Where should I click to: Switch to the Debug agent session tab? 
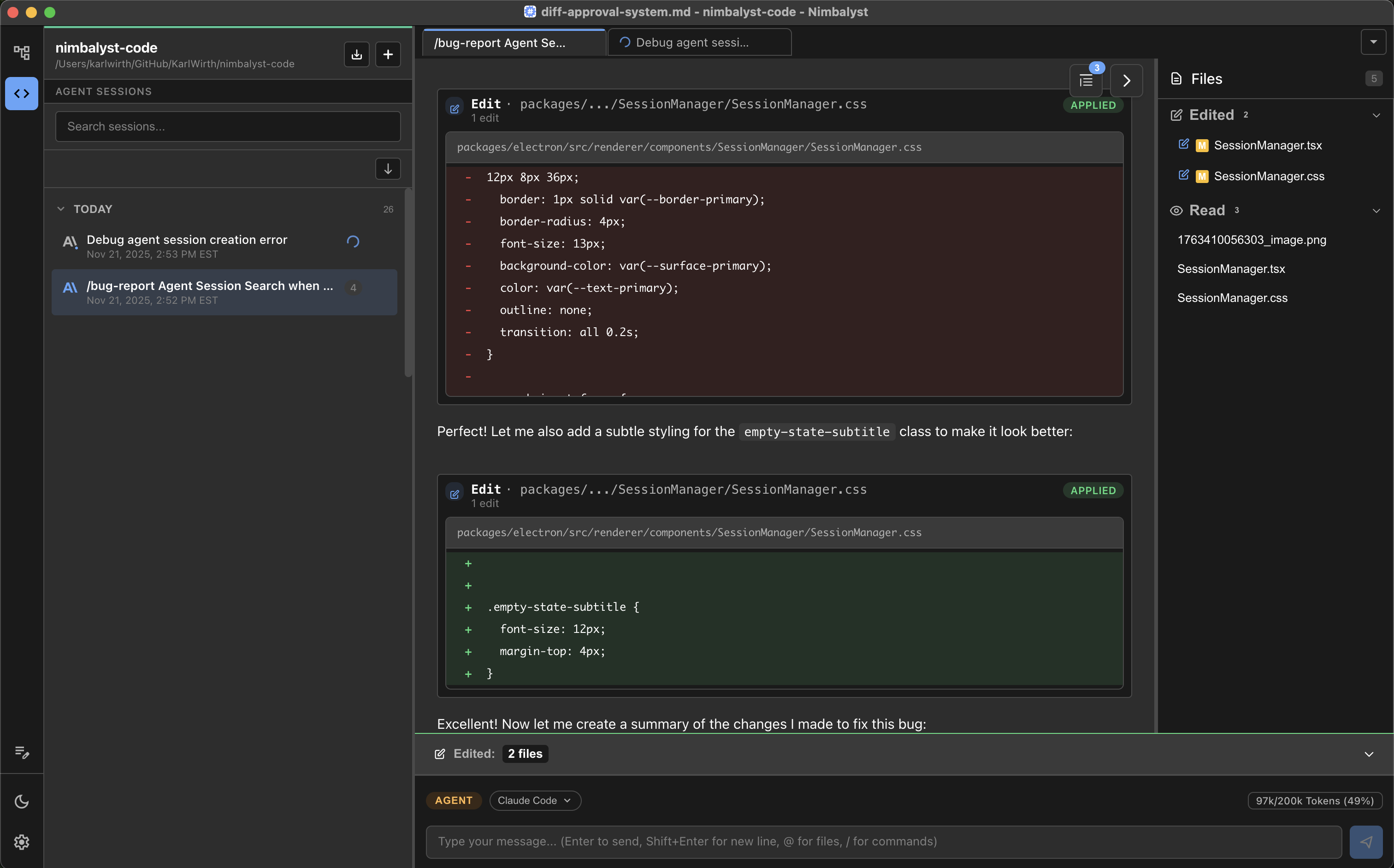[x=699, y=42]
